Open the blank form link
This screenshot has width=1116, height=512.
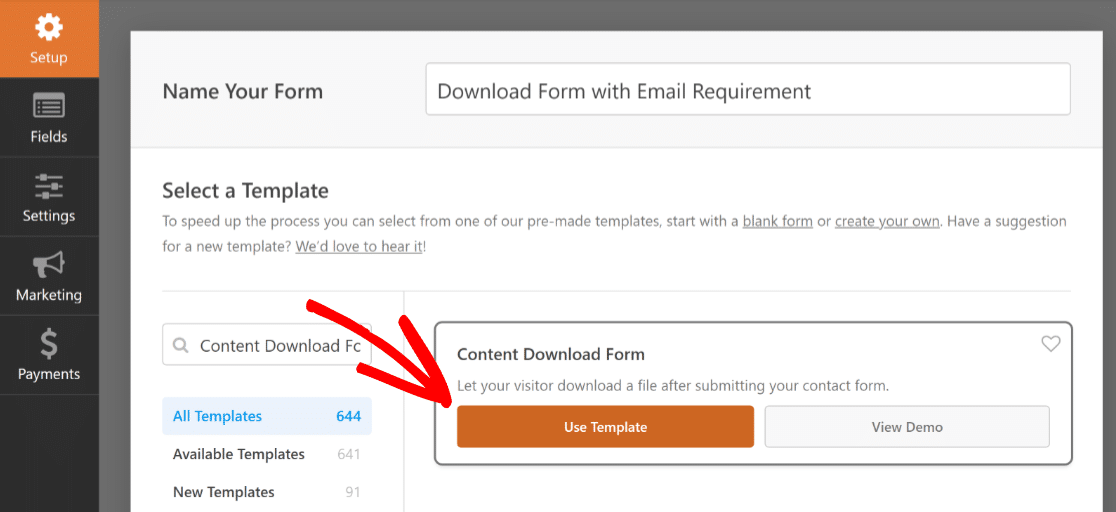(x=777, y=221)
